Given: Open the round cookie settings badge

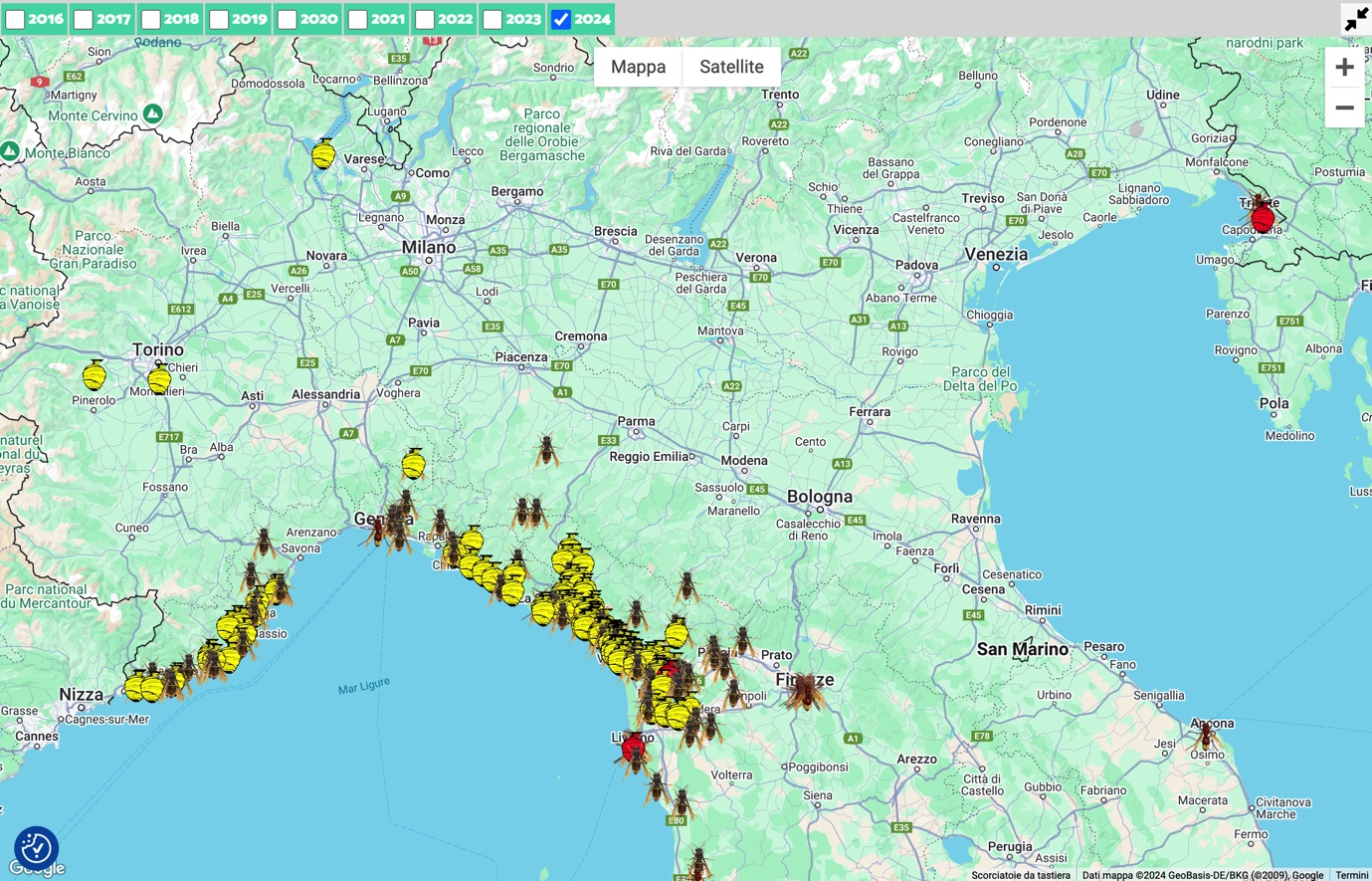Looking at the screenshot, I should [37, 848].
